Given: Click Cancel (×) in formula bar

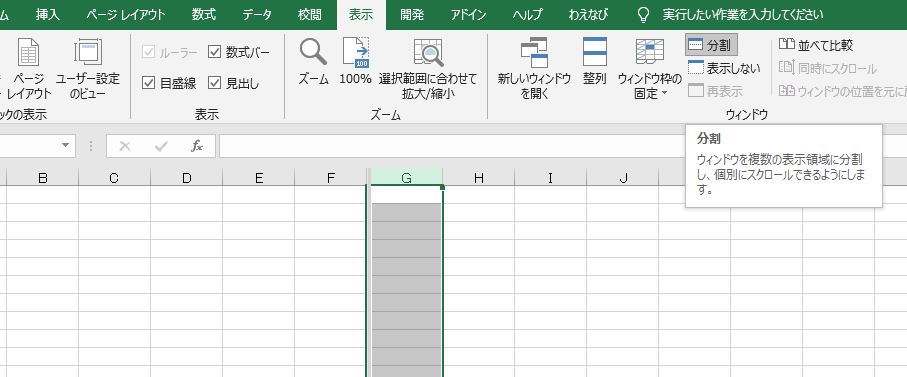Looking at the screenshot, I should (124, 146).
